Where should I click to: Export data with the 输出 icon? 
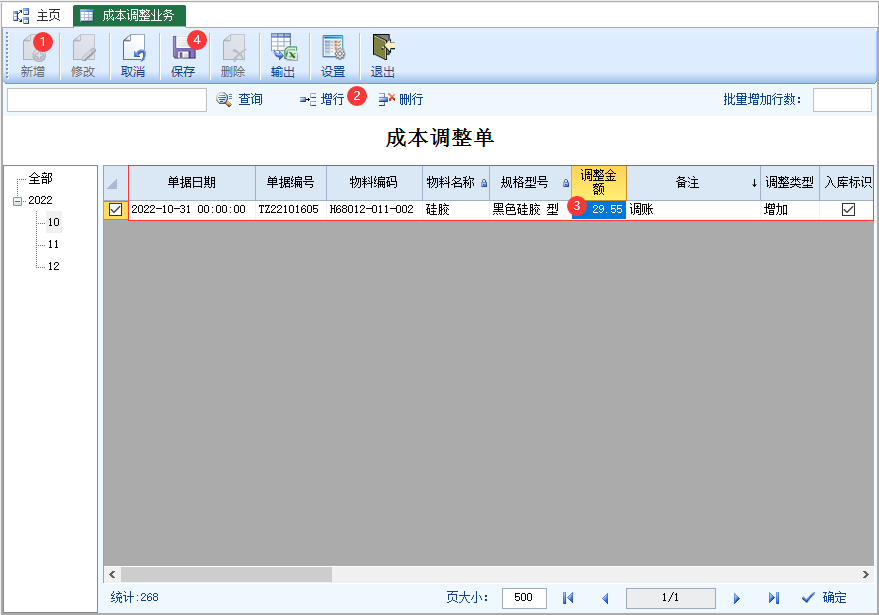coord(283,56)
